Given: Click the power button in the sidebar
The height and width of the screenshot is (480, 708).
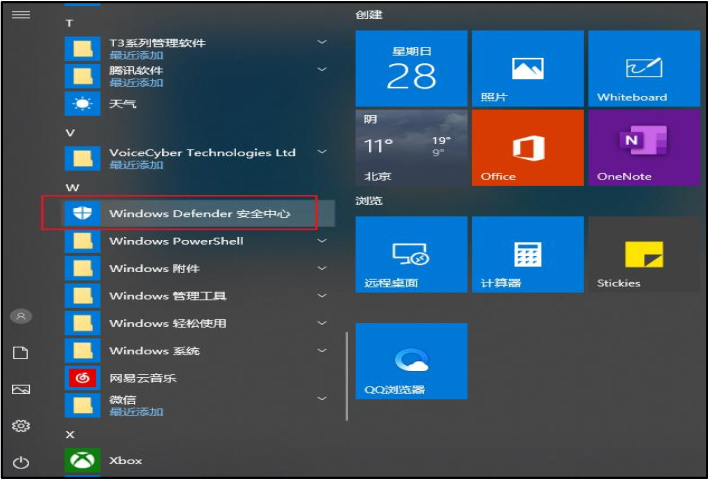Looking at the screenshot, I should (x=21, y=462).
